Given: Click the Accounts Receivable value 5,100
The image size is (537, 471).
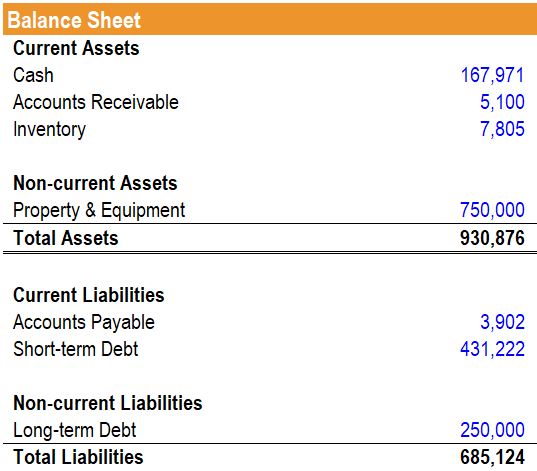Looking at the screenshot, I should click(502, 102).
